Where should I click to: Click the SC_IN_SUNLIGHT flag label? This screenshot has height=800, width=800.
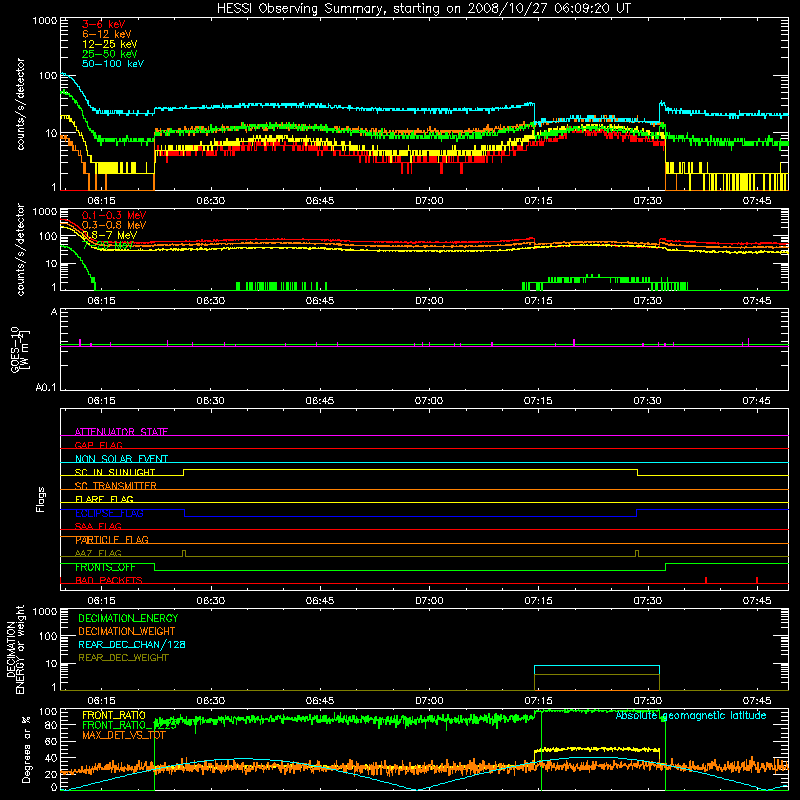coord(115,472)
